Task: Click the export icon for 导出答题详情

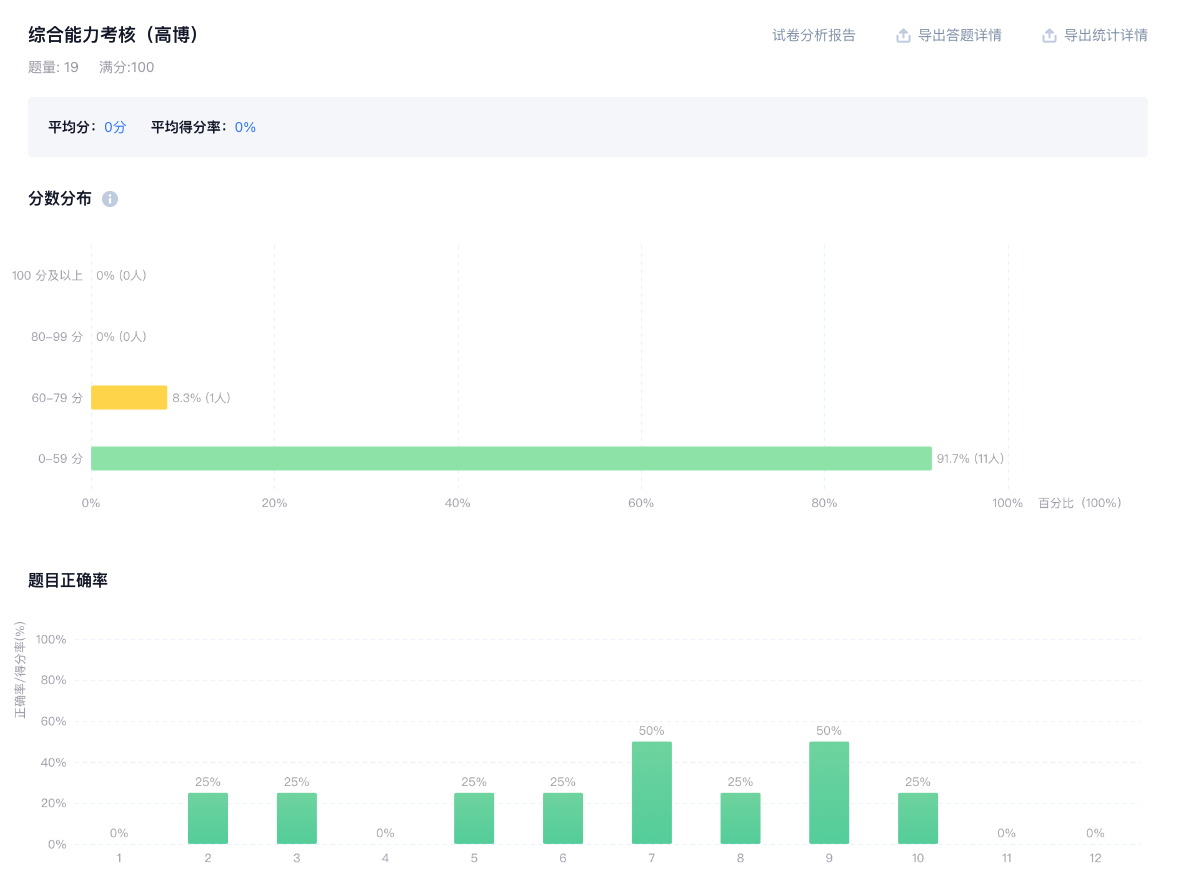Action: click(903, 36)
